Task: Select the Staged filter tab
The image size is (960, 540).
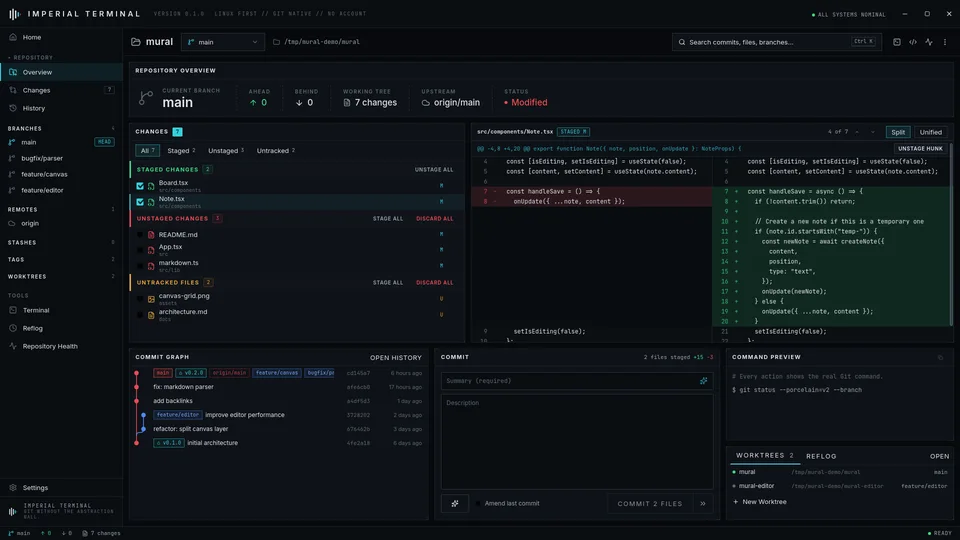Action: 181,151
